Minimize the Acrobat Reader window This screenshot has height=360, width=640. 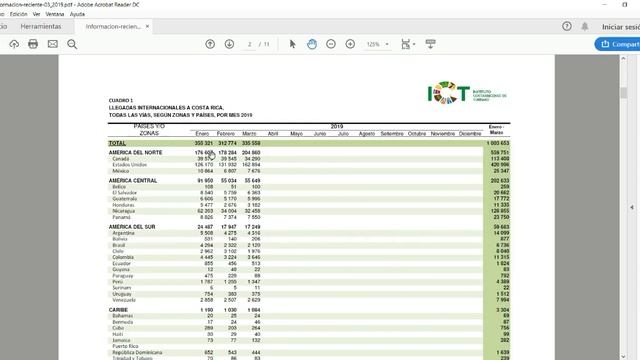pos(604,4)
